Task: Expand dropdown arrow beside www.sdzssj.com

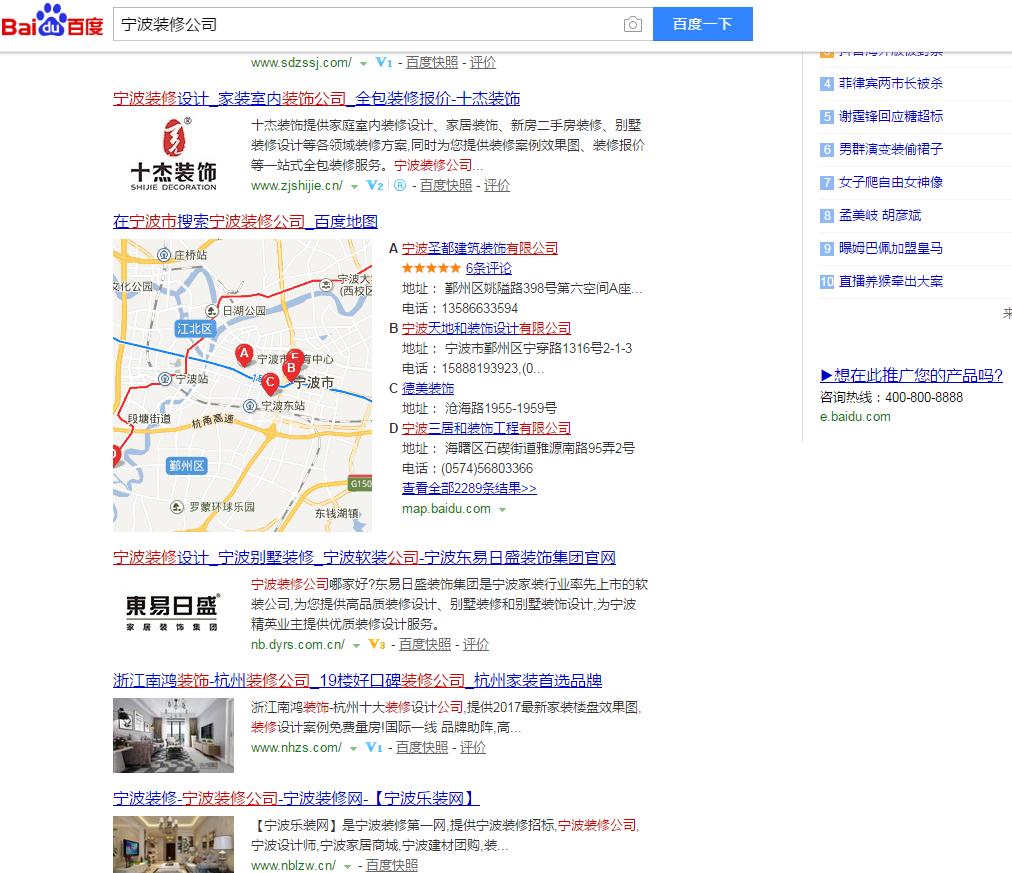Action: coord(363,63)
